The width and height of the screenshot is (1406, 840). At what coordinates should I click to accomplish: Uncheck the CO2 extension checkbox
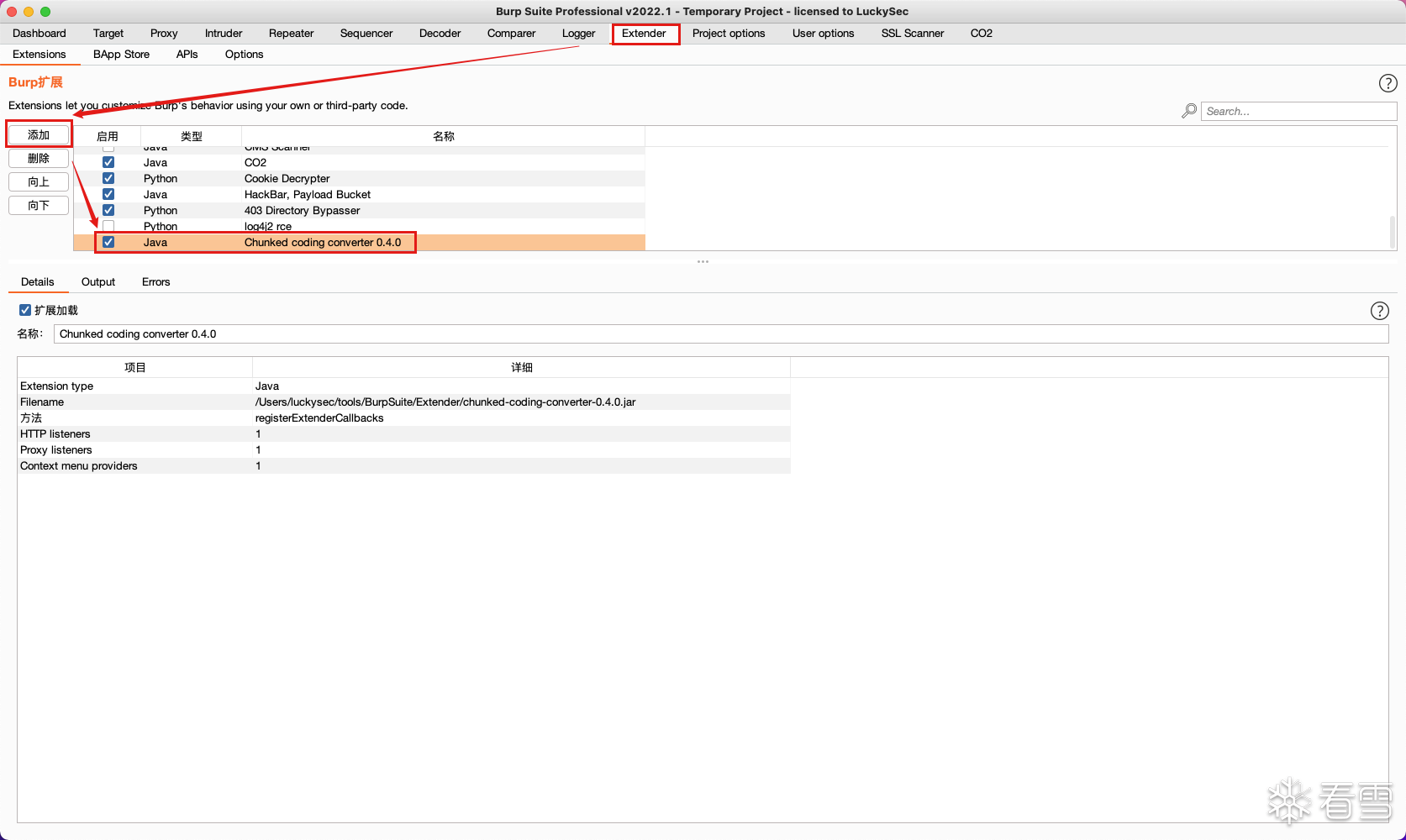[108, 162]
